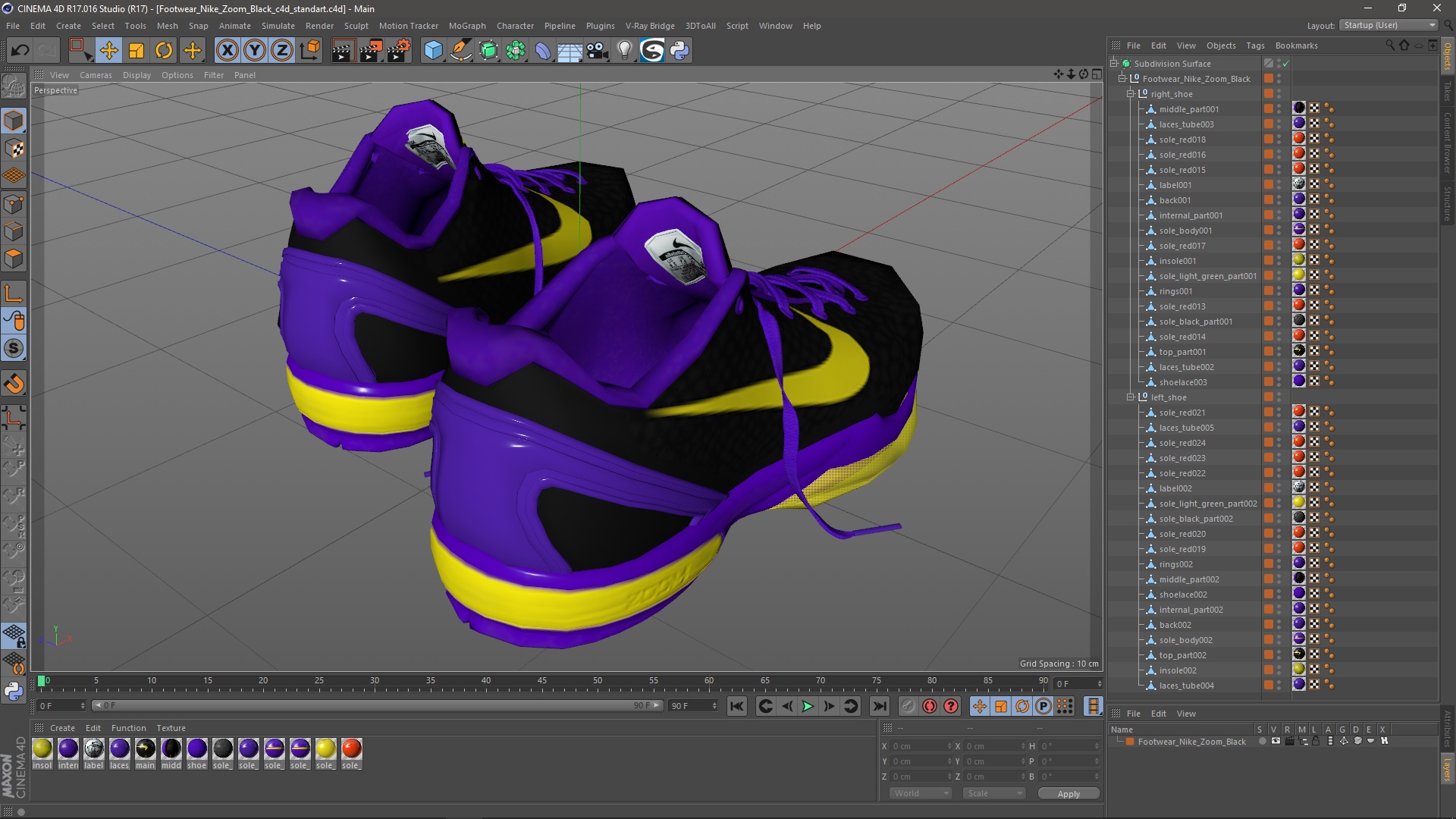The width and height of the screenshot is (1456, 819).
Task: Collapse the left_shoe tree group
Action: coord(1131,397)
